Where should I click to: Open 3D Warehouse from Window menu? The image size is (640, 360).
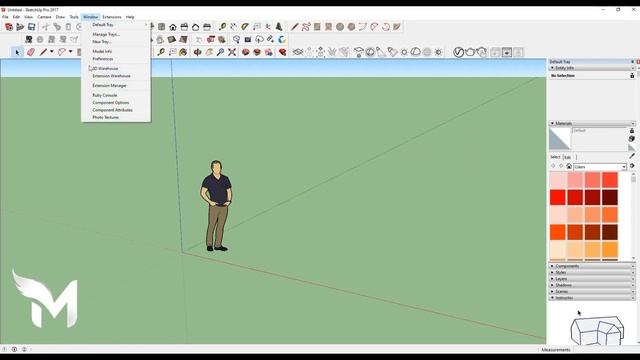[116, 69]
